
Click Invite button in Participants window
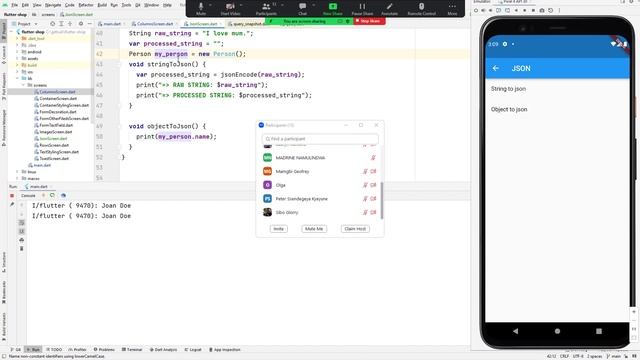click(278, 229)
